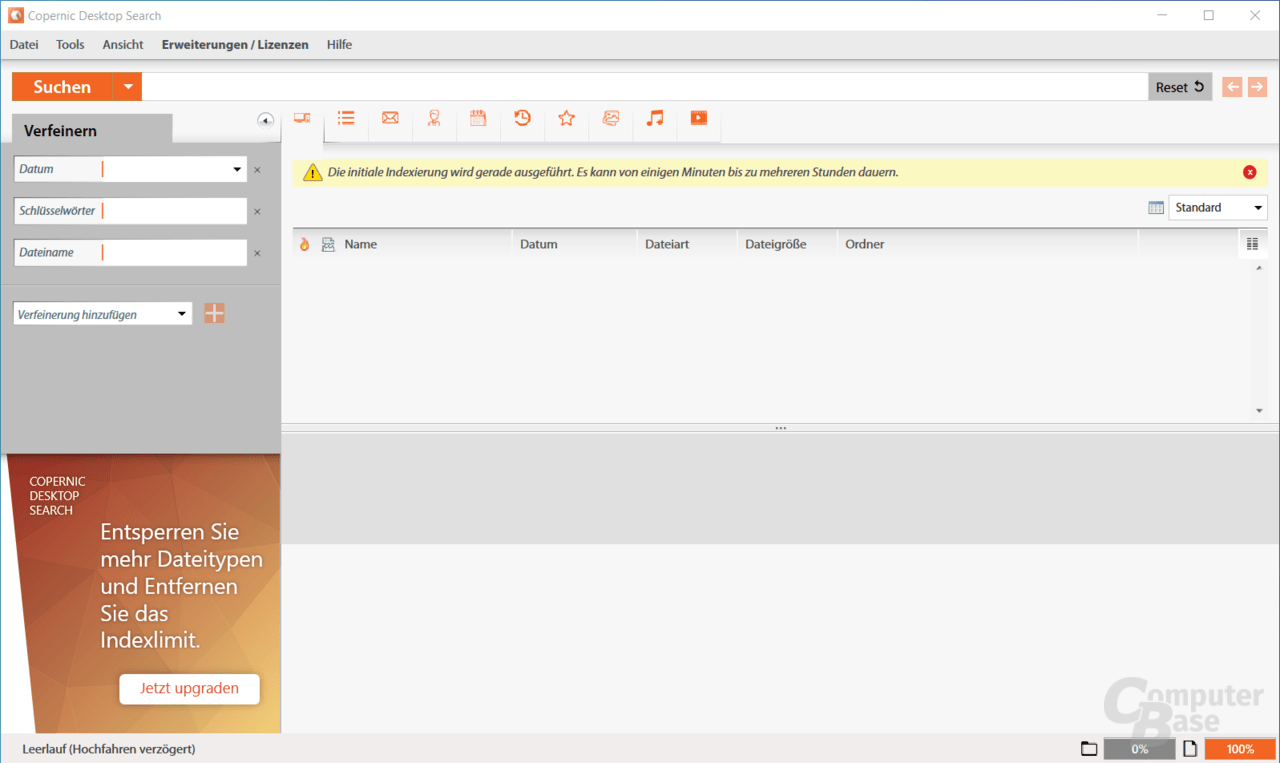Open the person (contacts) category tab
Screen dimensions: 1280x763
pos(434,118)
